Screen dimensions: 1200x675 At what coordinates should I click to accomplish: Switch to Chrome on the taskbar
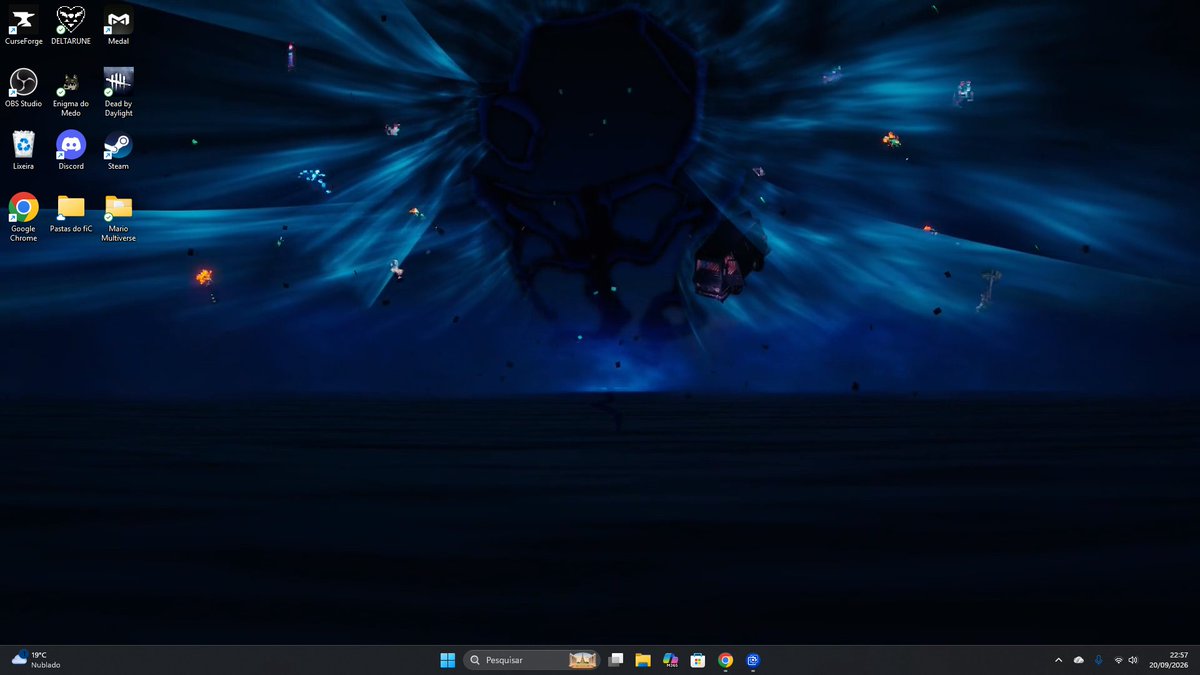(725, 660)
